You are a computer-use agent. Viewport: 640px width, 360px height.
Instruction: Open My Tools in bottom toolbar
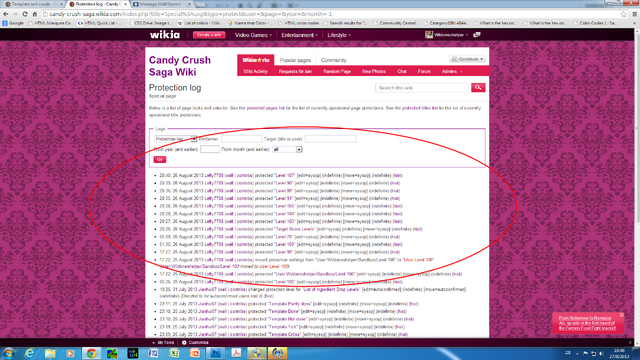click(x=164, y=342)
